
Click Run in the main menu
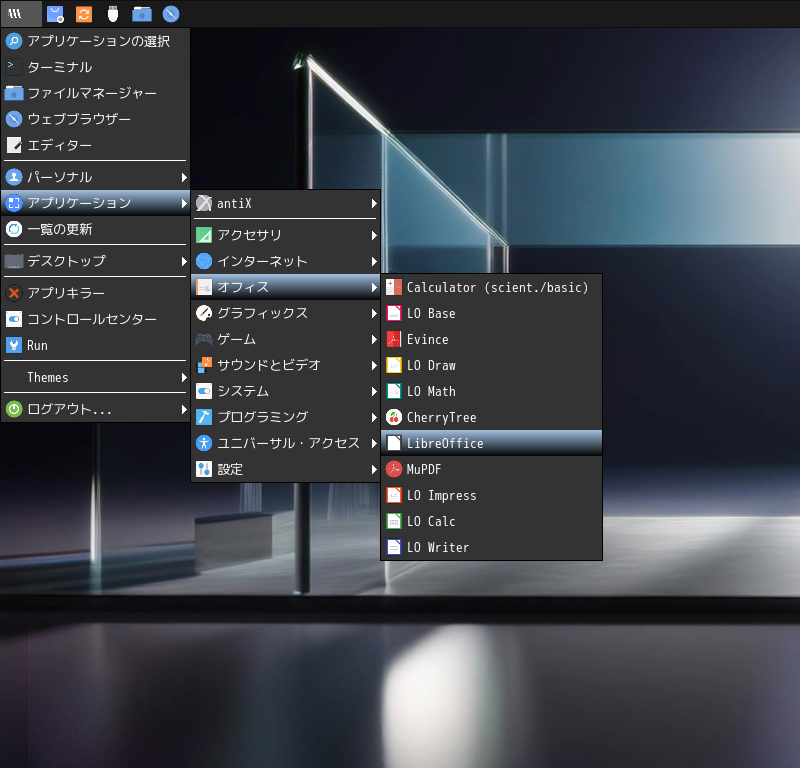[37, 345]
